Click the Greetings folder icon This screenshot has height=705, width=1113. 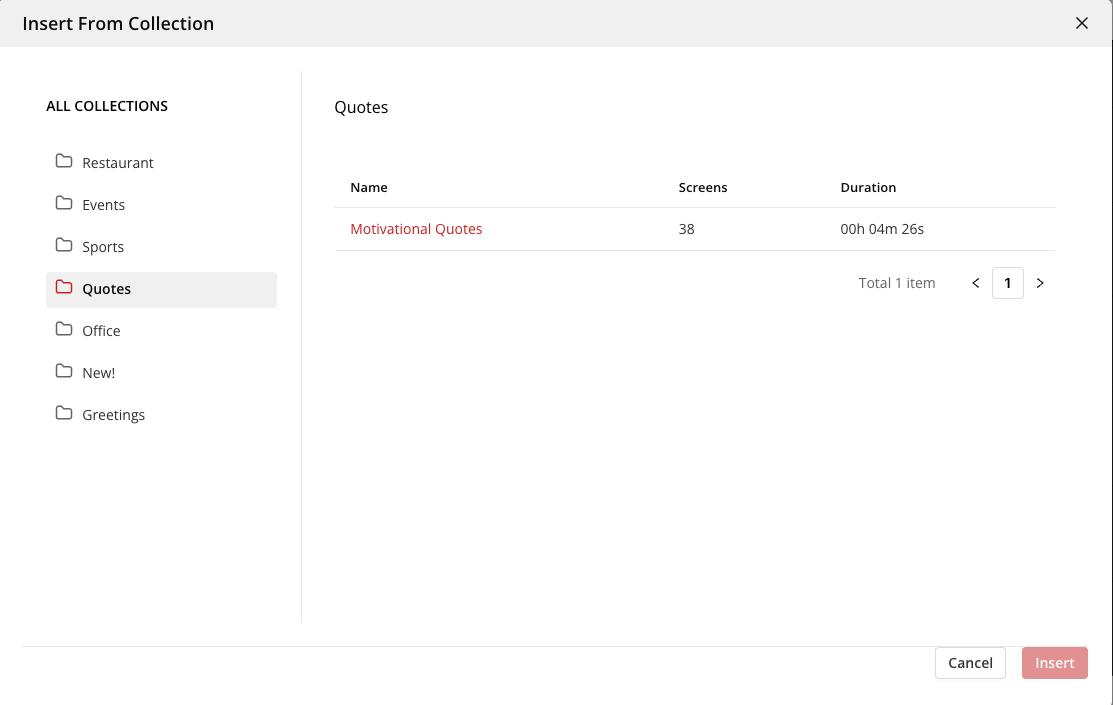pos(64,413)
